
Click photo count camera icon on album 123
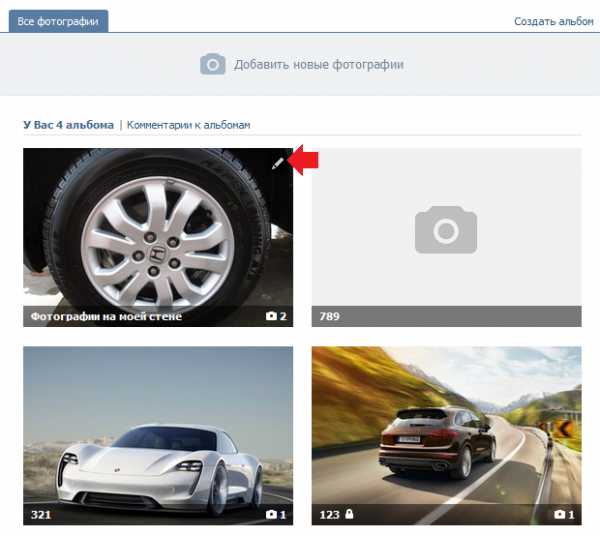click(559, 514)
